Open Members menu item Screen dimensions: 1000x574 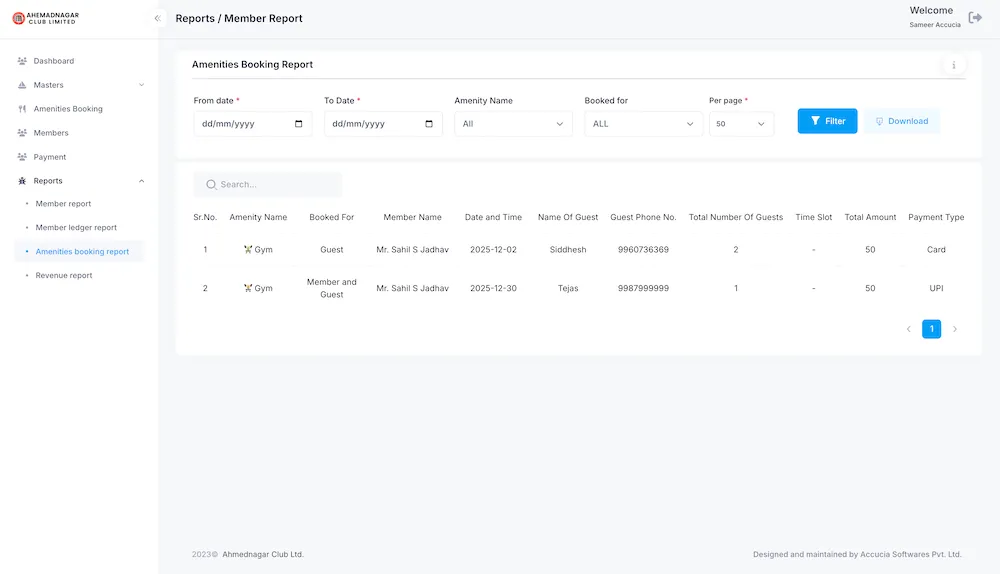click(x=51, y=133)
